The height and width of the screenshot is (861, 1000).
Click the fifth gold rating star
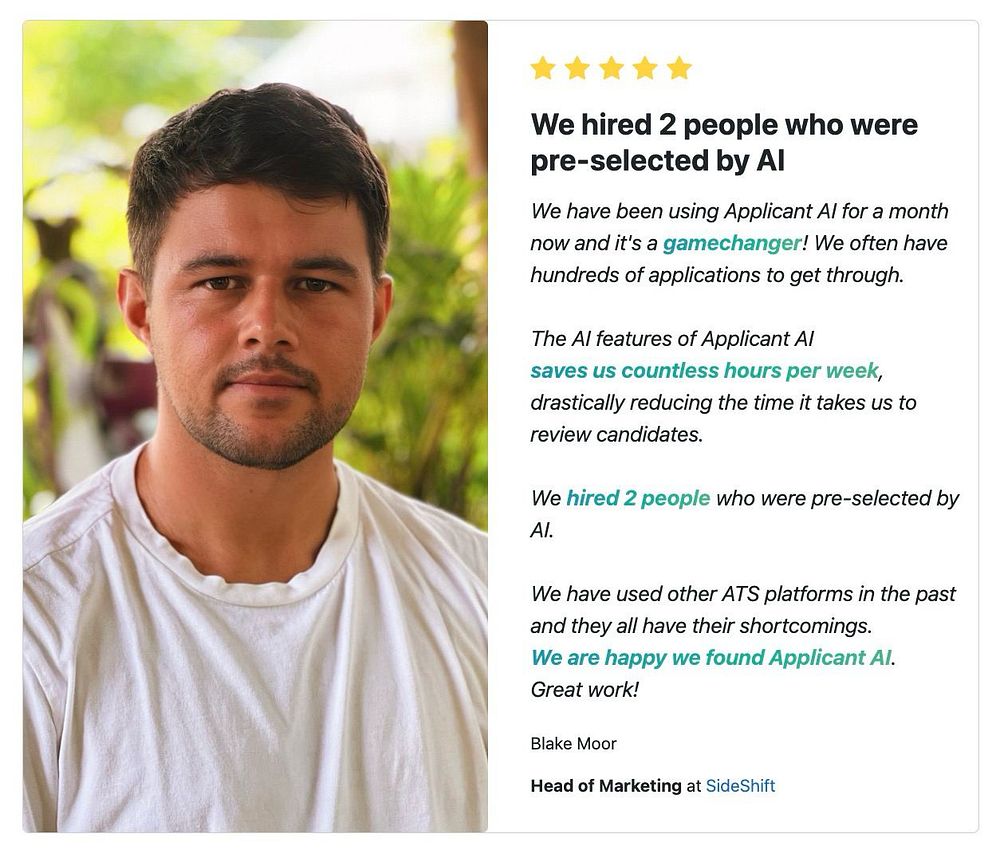pos(679,68)
